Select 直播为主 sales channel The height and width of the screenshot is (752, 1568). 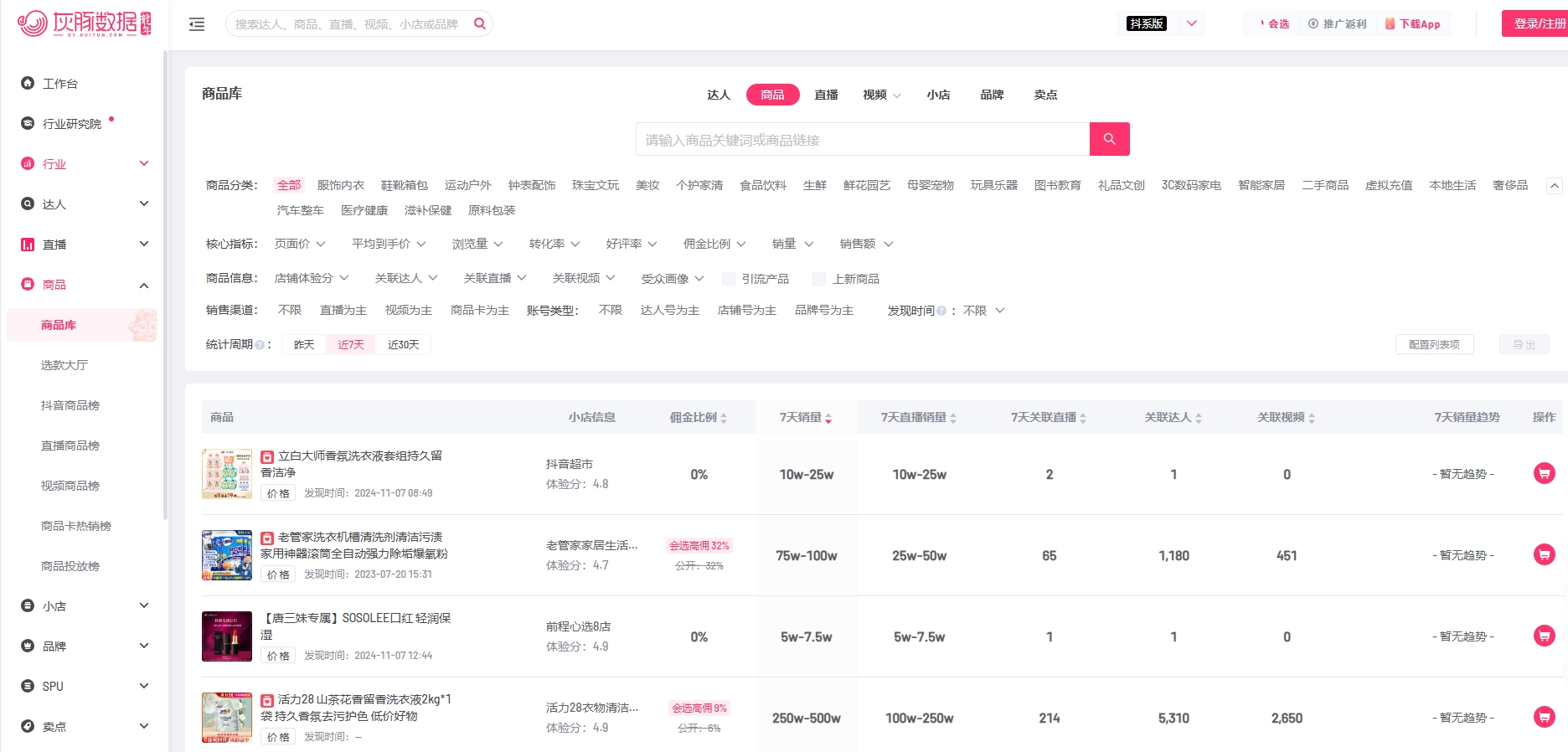(343, 310)
